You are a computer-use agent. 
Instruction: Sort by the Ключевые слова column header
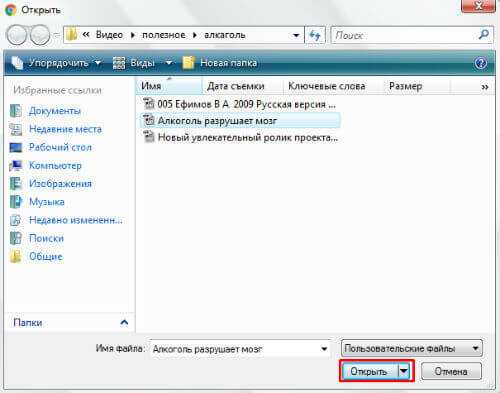coord(332,86)
